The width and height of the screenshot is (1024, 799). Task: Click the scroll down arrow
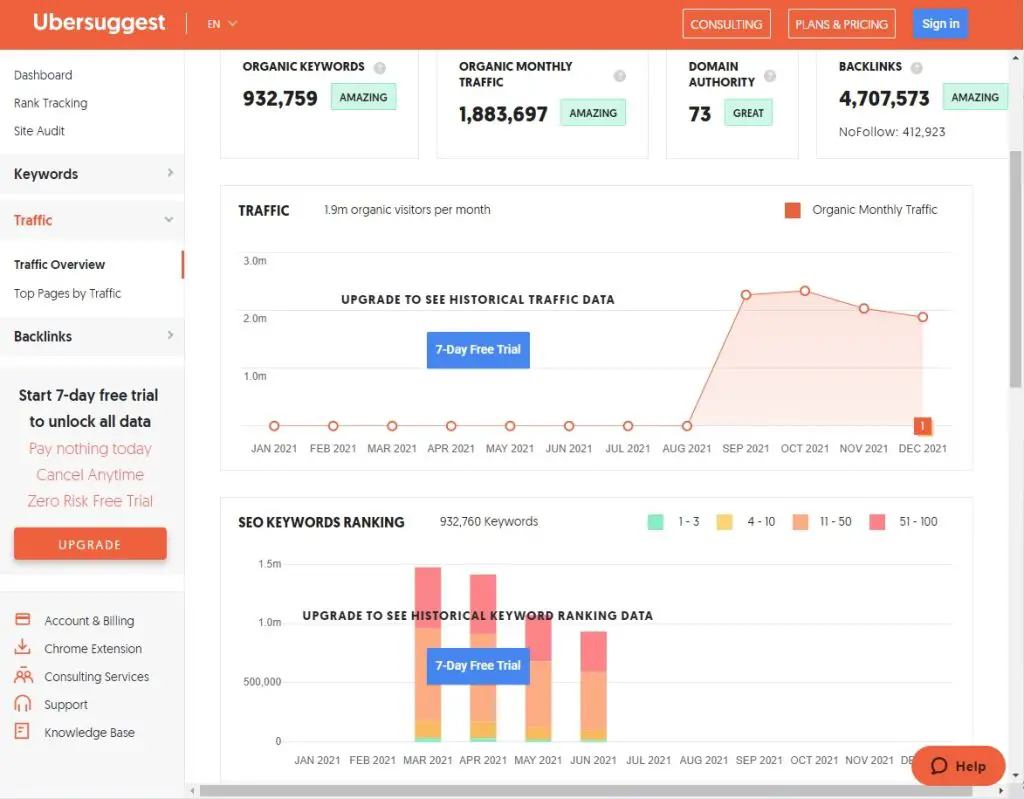pyautogui.click(x=1016, y=775)
